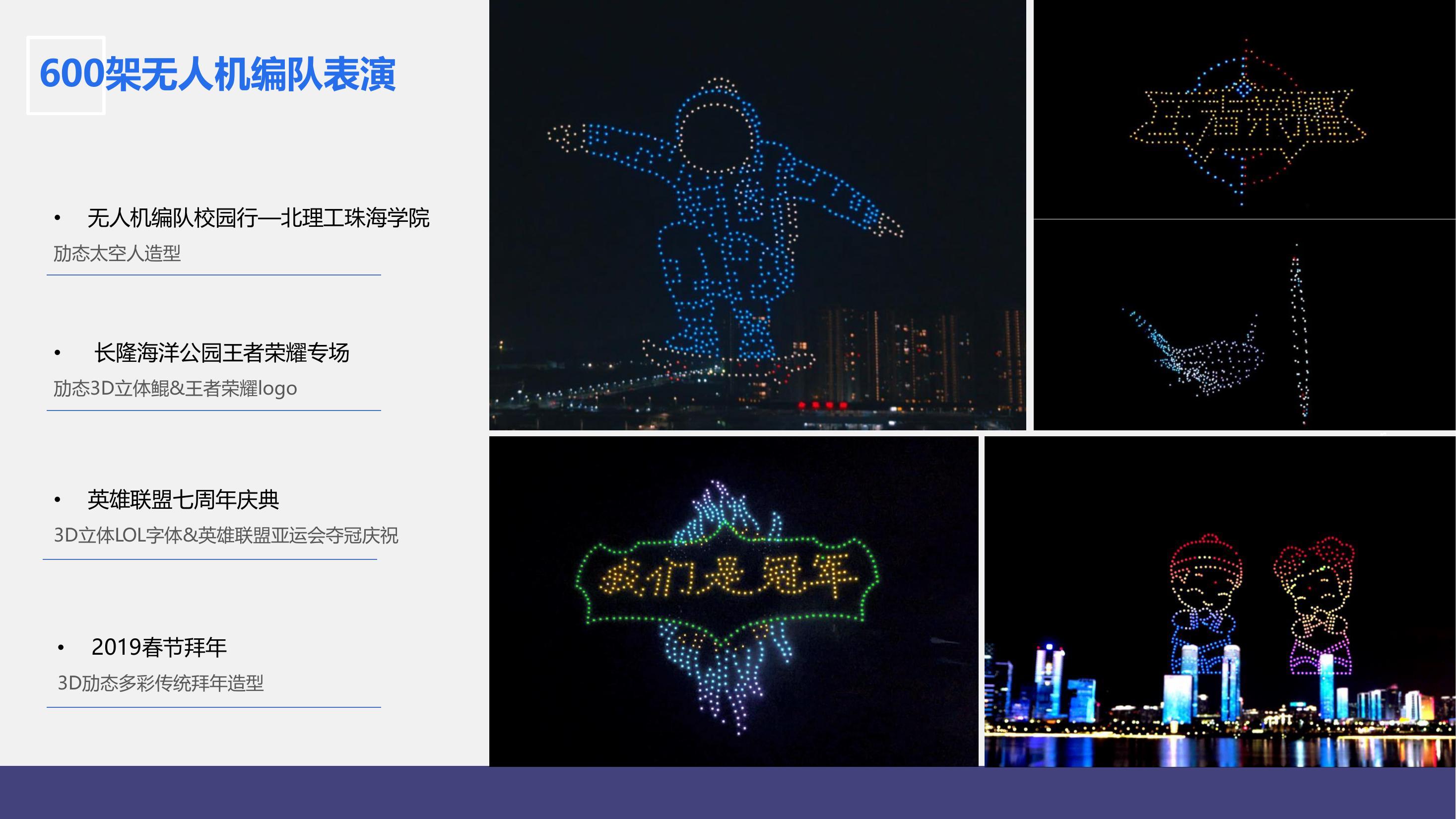Select the line 3D立体LOL字体&英雄联盟亚运会夺冠庆祝
This screenshot has height=819, width=1456.
(x=226, y=535)
